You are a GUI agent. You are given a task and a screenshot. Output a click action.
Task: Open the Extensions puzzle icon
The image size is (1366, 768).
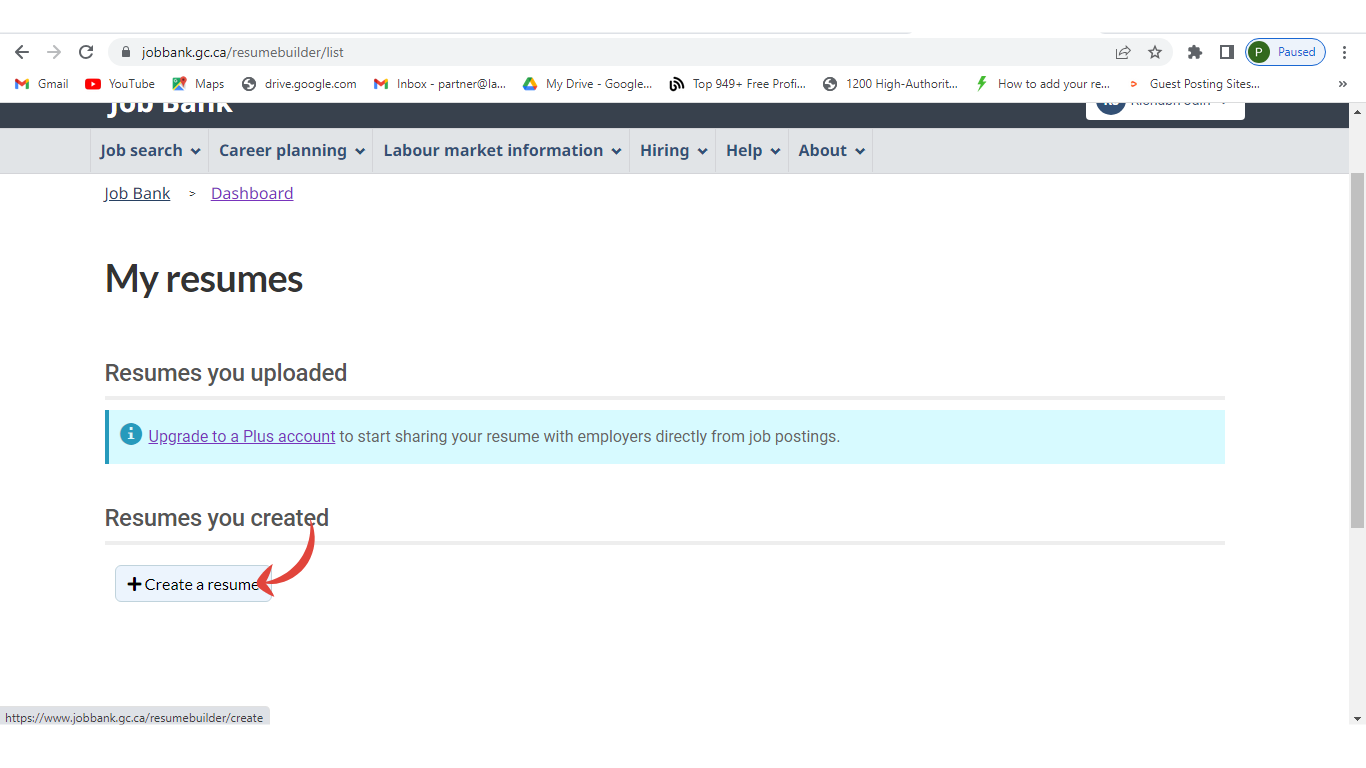(1194, 52)
